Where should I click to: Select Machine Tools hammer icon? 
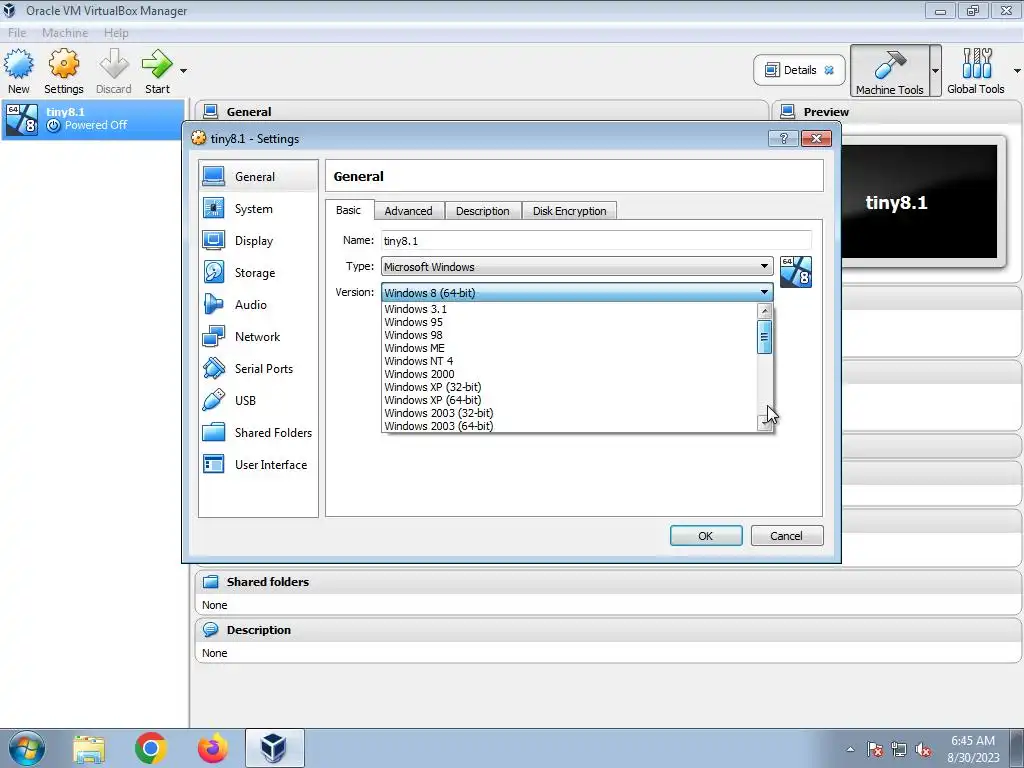point(889,71)
